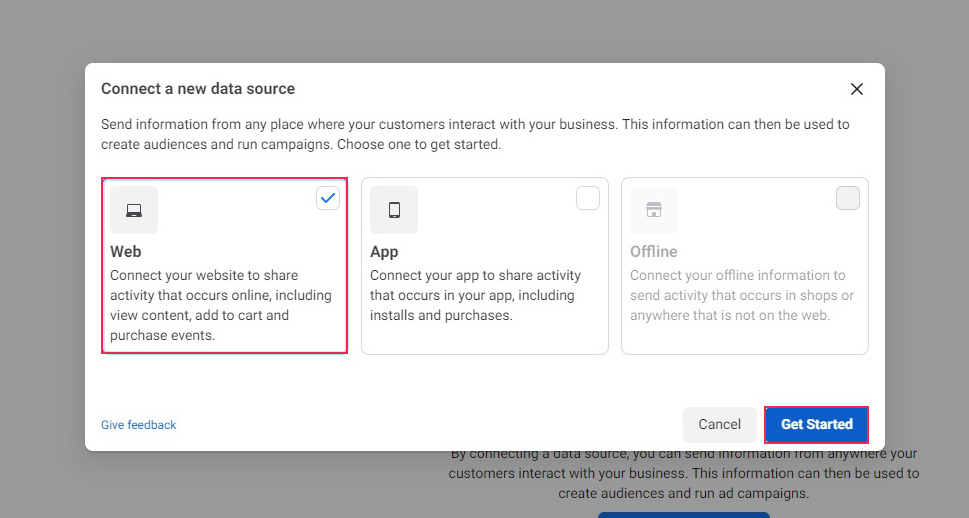Click the laptop icon on Web card
The image size is (969, 518).
[x=134, y=210]
